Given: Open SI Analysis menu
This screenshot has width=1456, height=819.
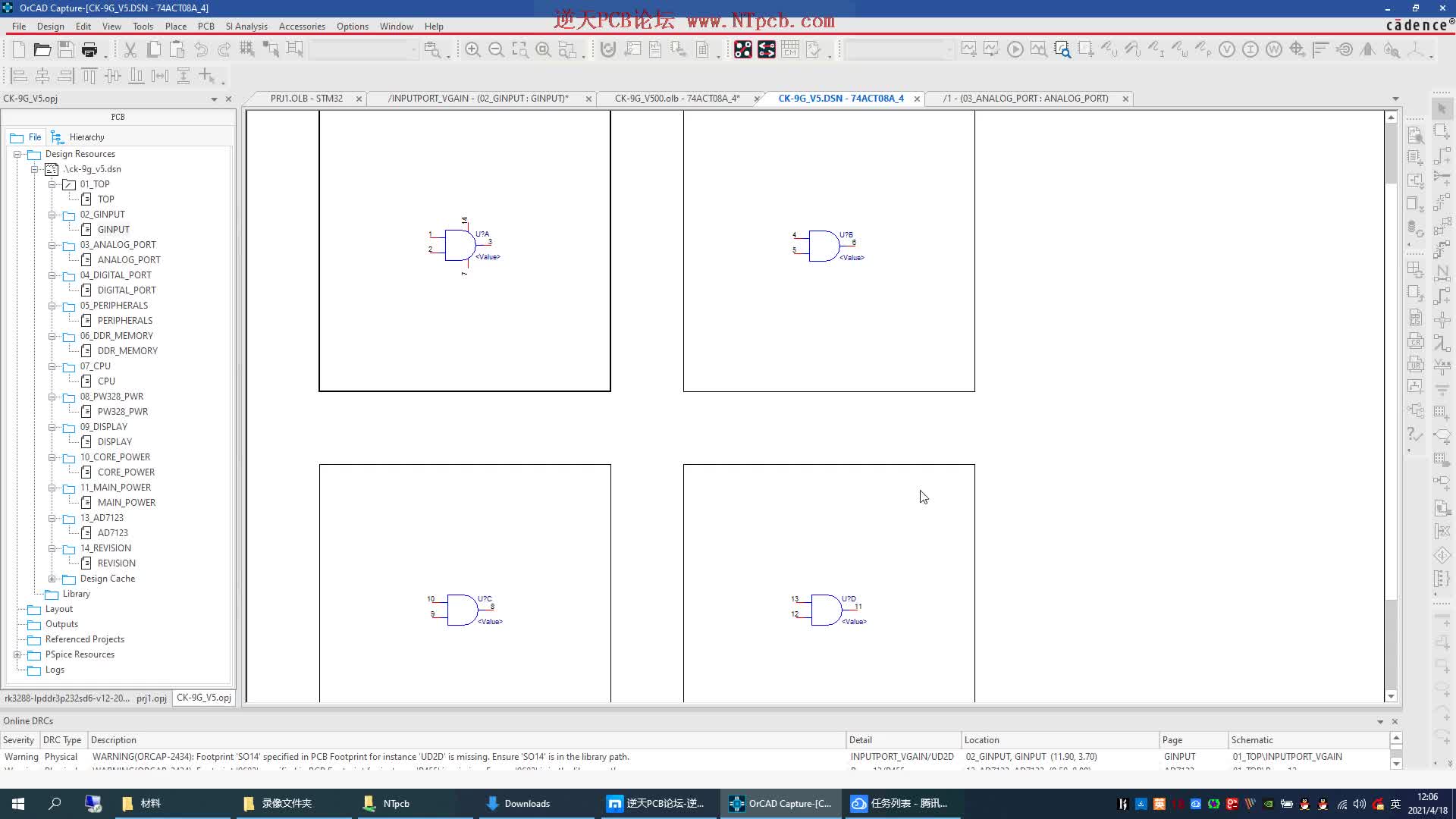Looking at the screenshot, I should point(246,26).
